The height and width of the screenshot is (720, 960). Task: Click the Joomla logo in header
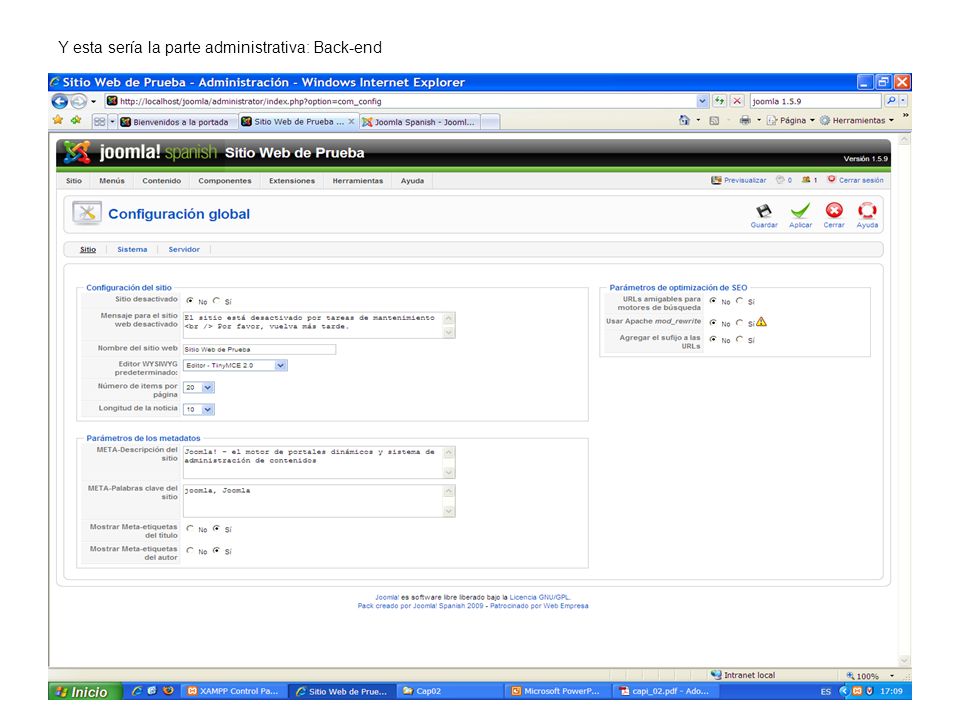pos(77,152)
